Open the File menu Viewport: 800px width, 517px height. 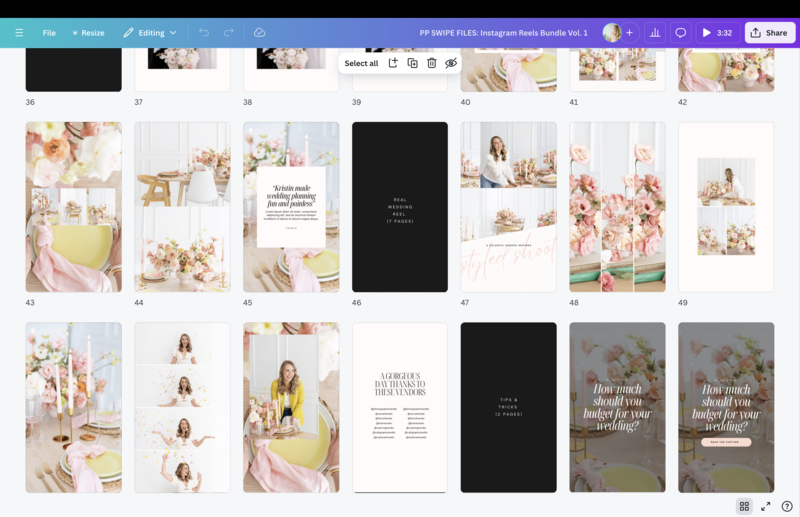(49, 33)
